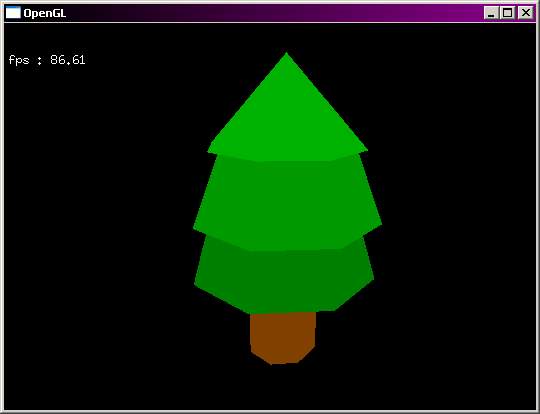
Task: Click the tip of the tree
Action: tap(286, 54)
